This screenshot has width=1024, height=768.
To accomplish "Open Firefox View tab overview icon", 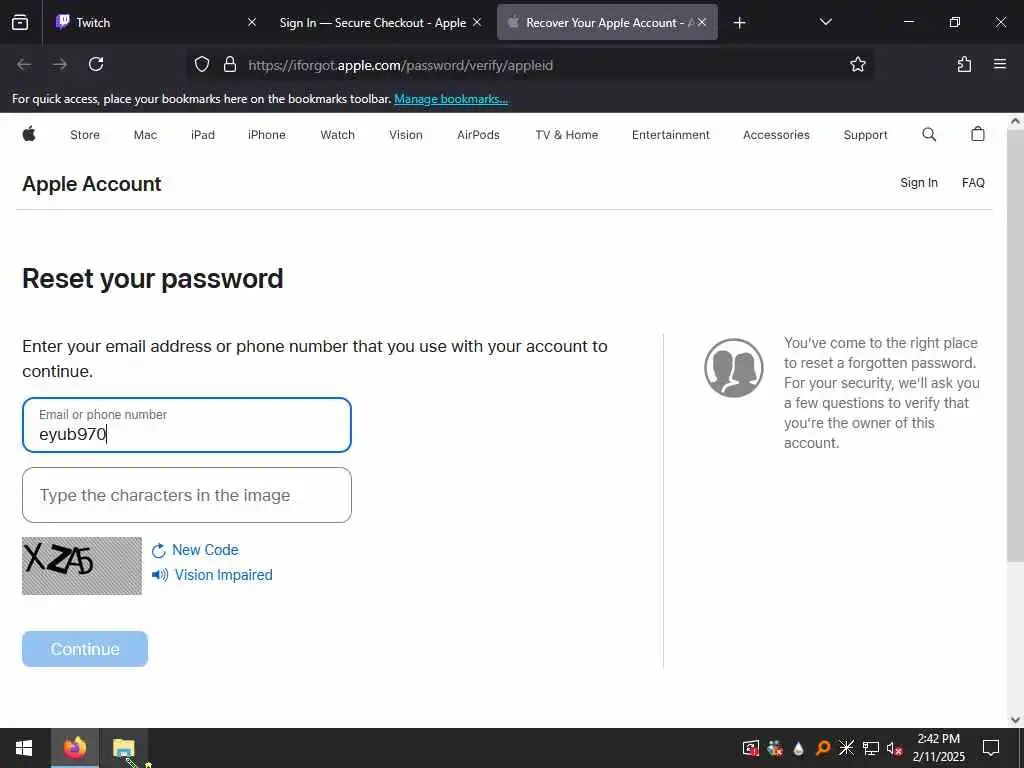I will (x=20, y=22).
